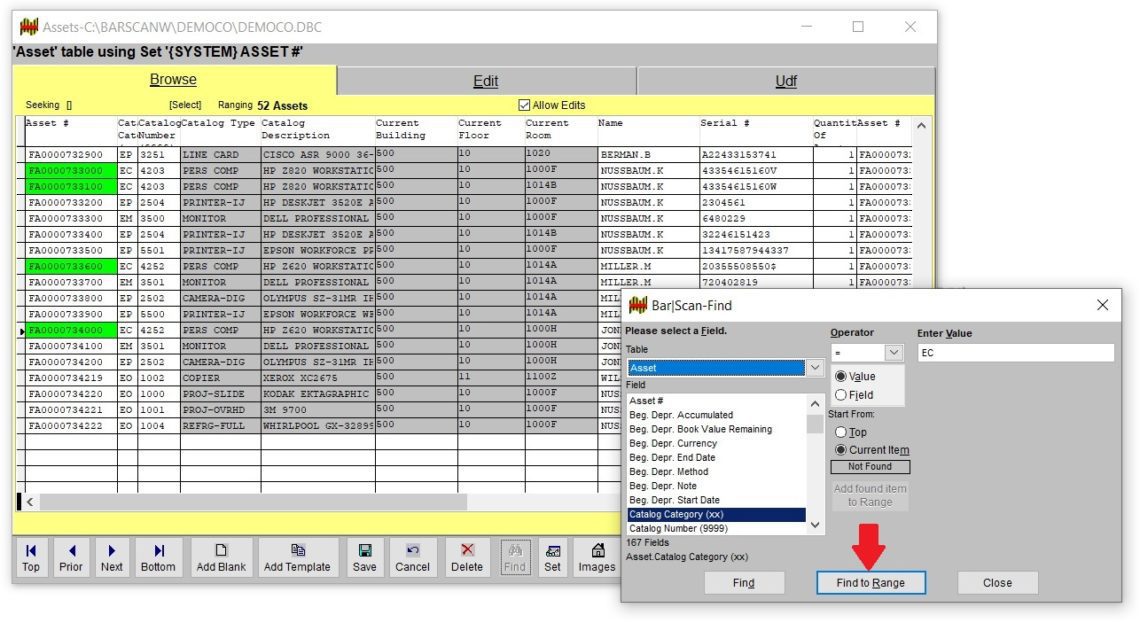Switch to the Edit tab
The width and height of the screenshot is (1140, 623).
coord(486,81)
